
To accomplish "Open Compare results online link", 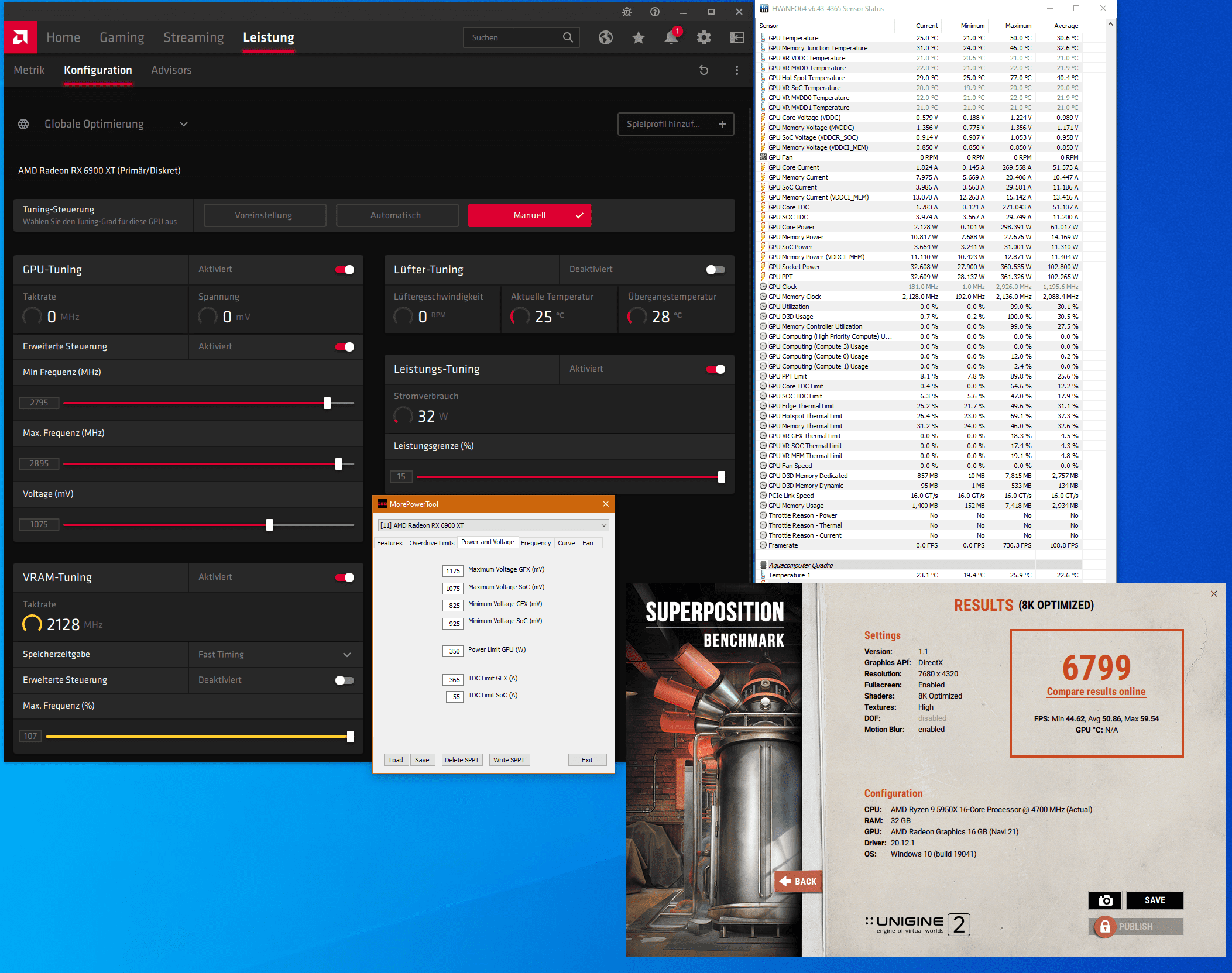I will coord(1096,692).
